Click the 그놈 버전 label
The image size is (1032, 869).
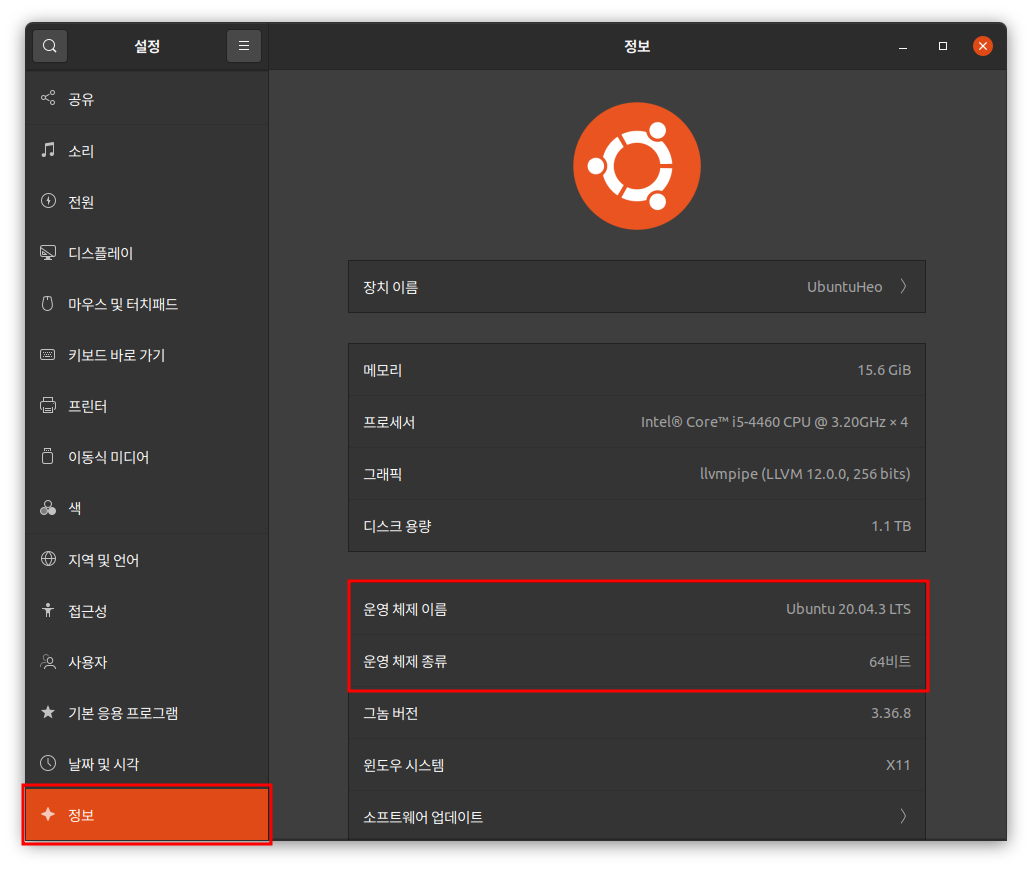[390, 713]
